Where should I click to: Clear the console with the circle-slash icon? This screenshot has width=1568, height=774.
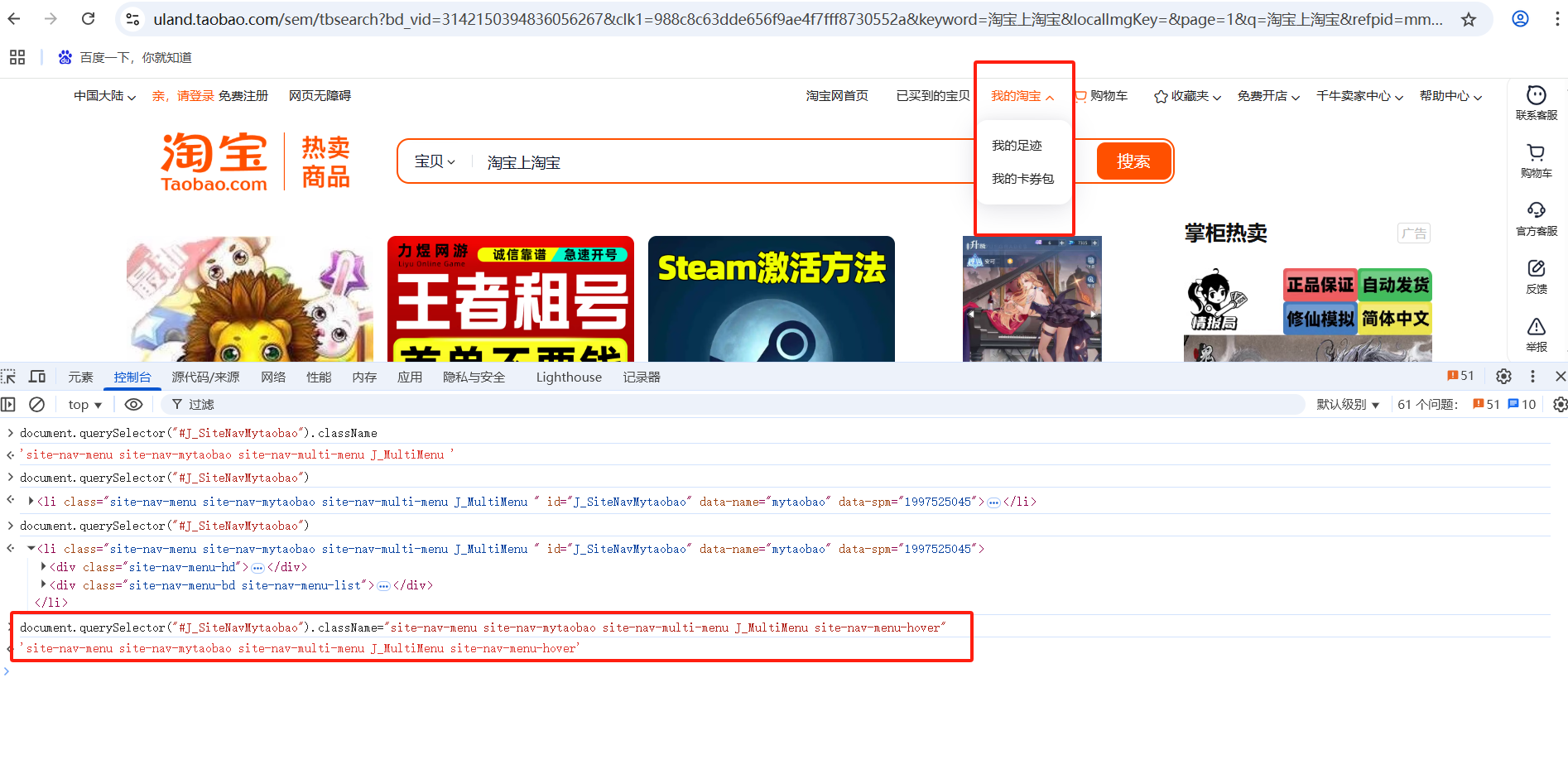click(x=36, y=405)
